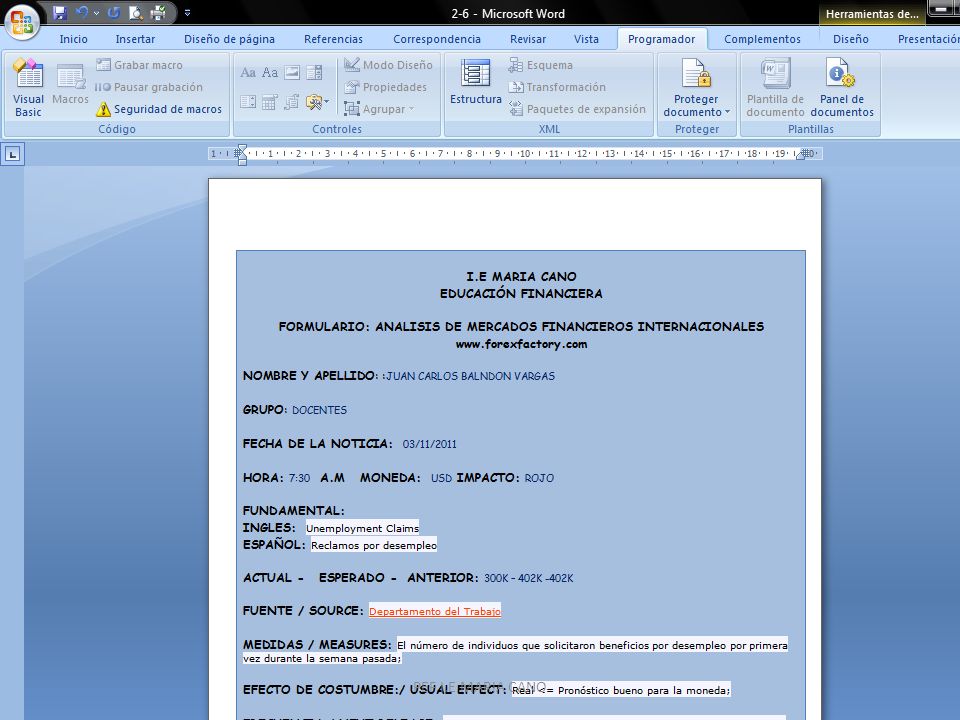Click the tab selector at ruler's left end
960x720 pixels.
point(13,154)
